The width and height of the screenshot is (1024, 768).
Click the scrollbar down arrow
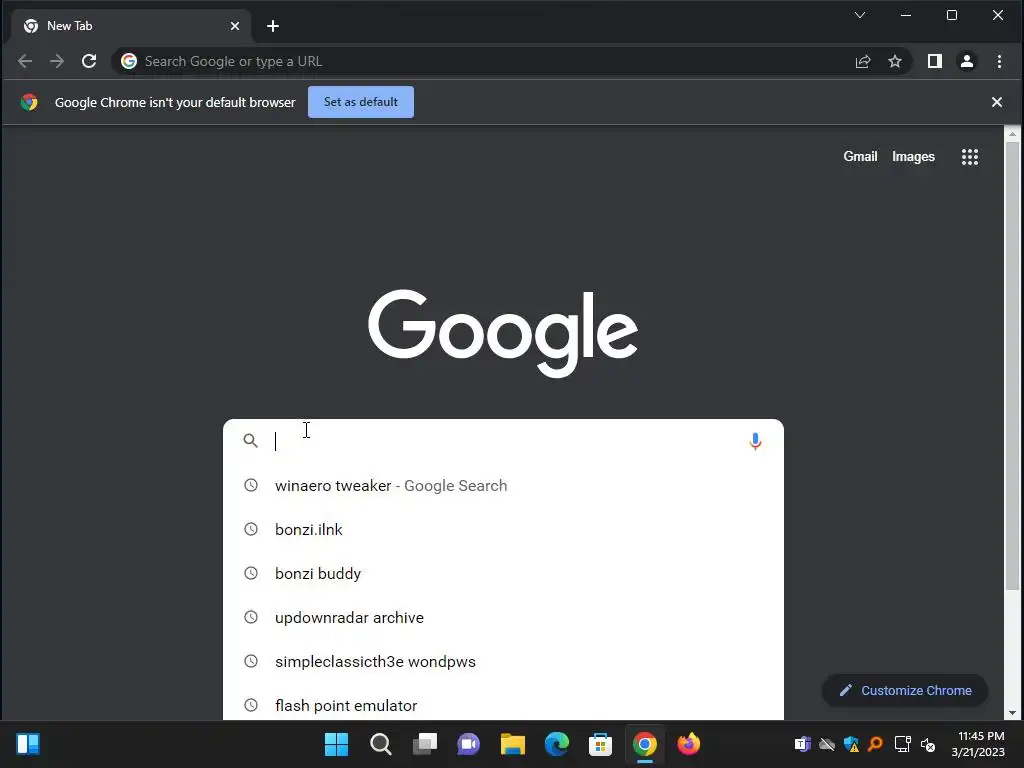coord(1012,713)
